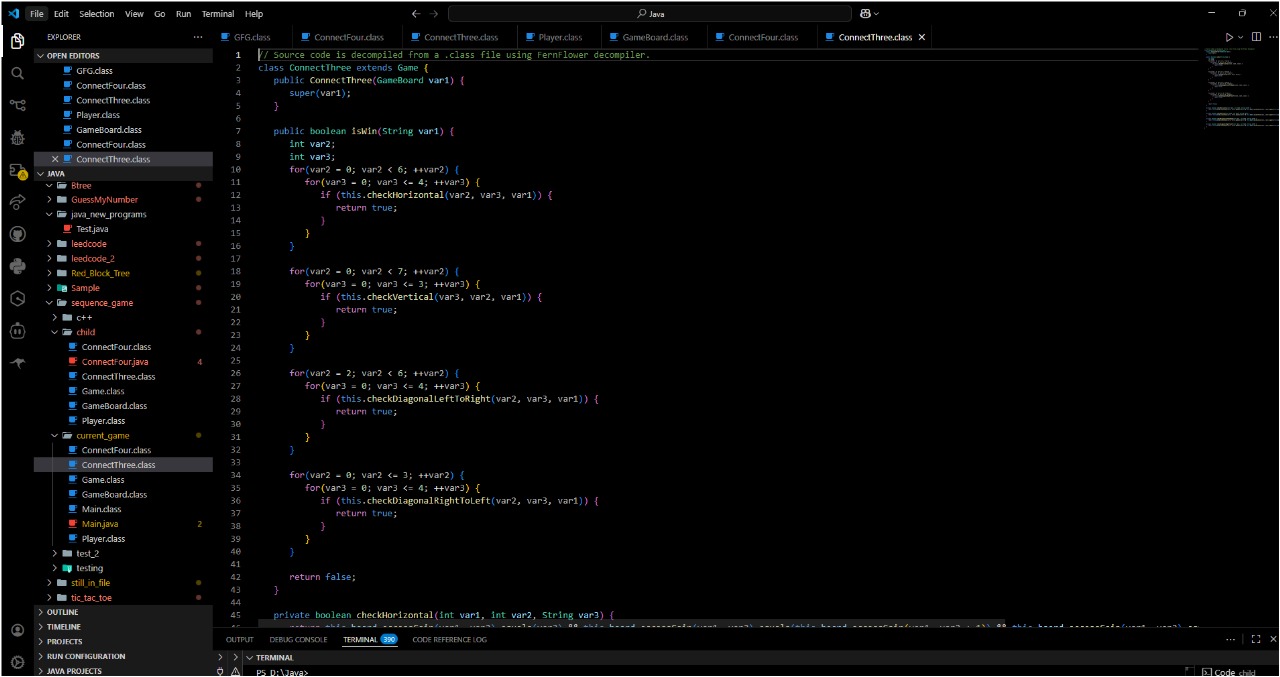Collapse the sequence_game folder
This screenshot has width=1280, height=677.
pos(101,303)
